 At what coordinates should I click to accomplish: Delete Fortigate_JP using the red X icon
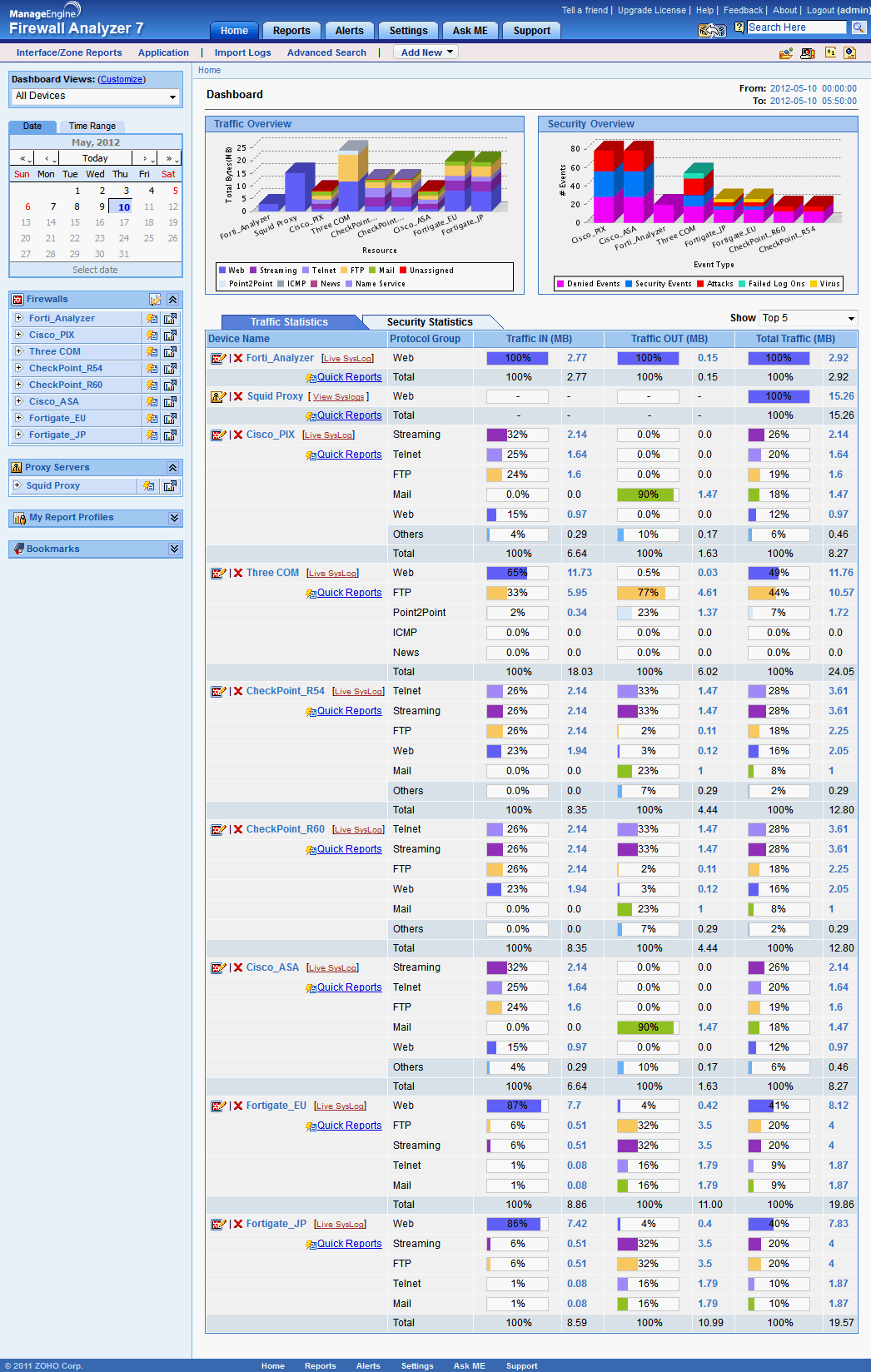pos(238,1224)
